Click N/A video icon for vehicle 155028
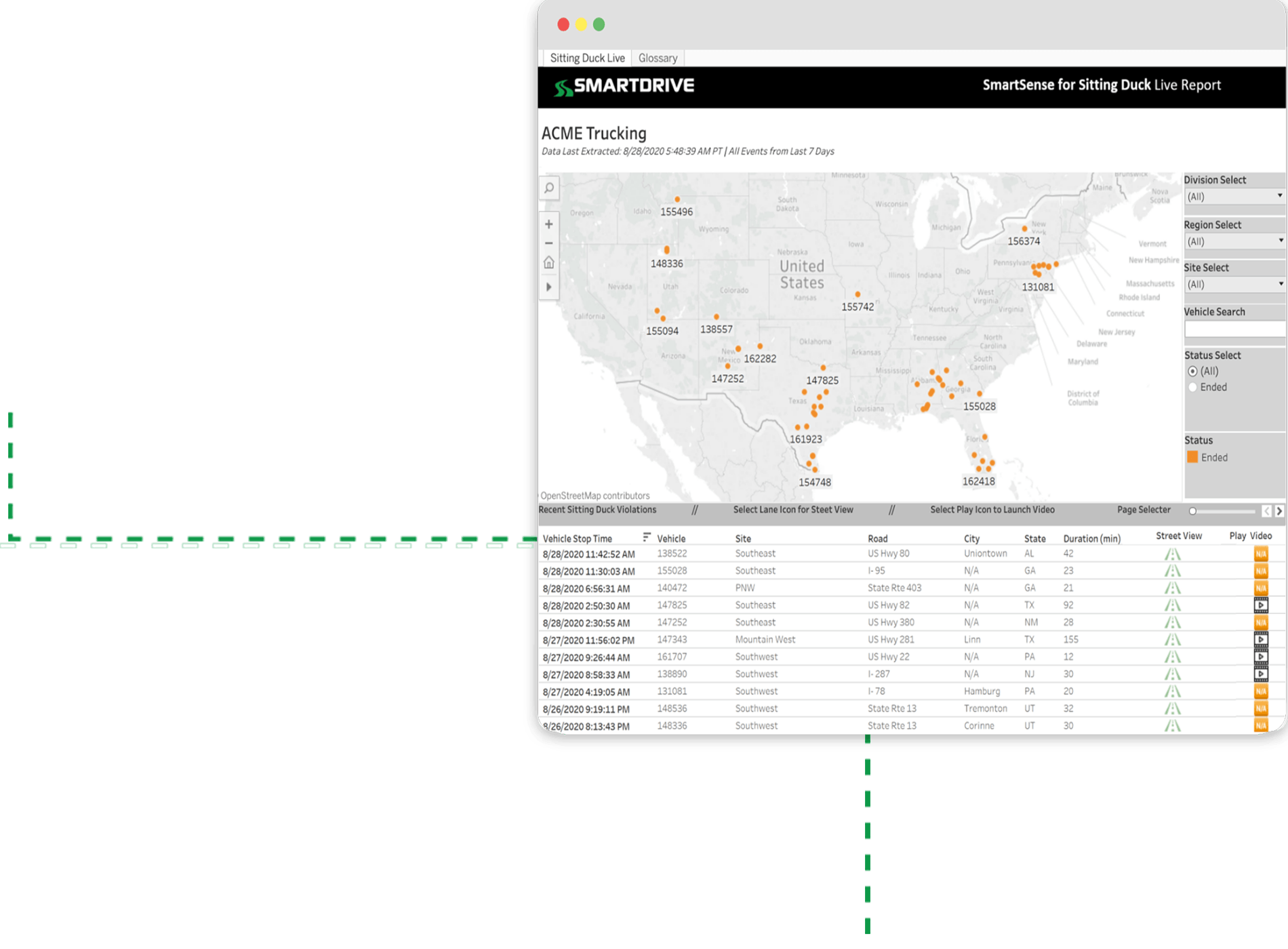Screen dimensions: 1288x949 click(1261, 571)
